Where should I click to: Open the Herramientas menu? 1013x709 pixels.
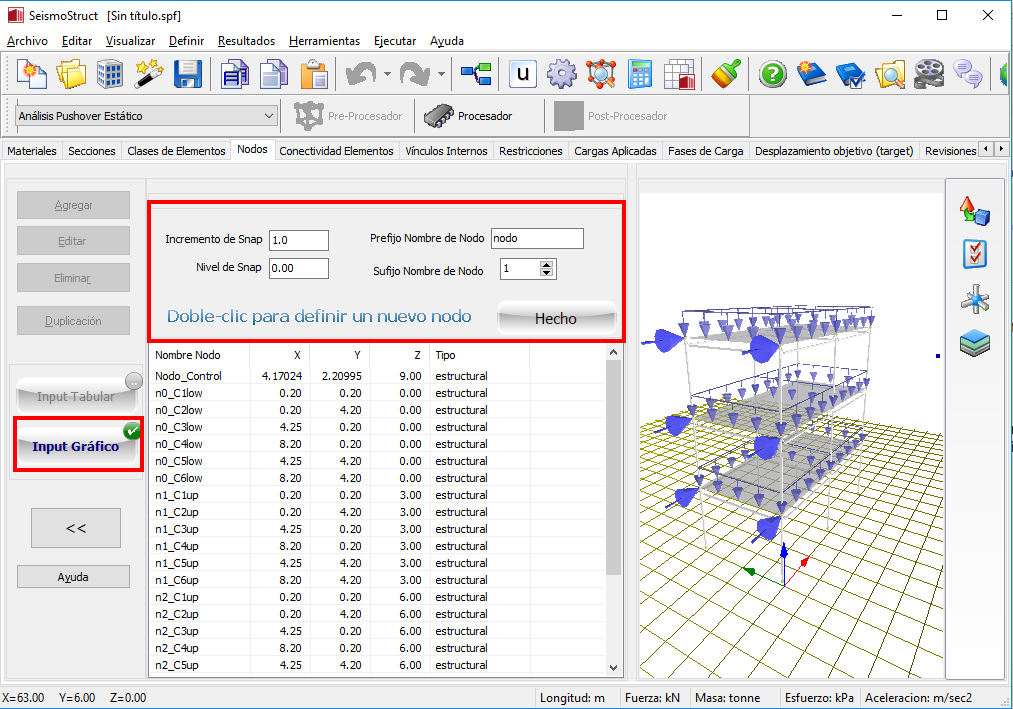pyautogui.click(x=324, y=41)
